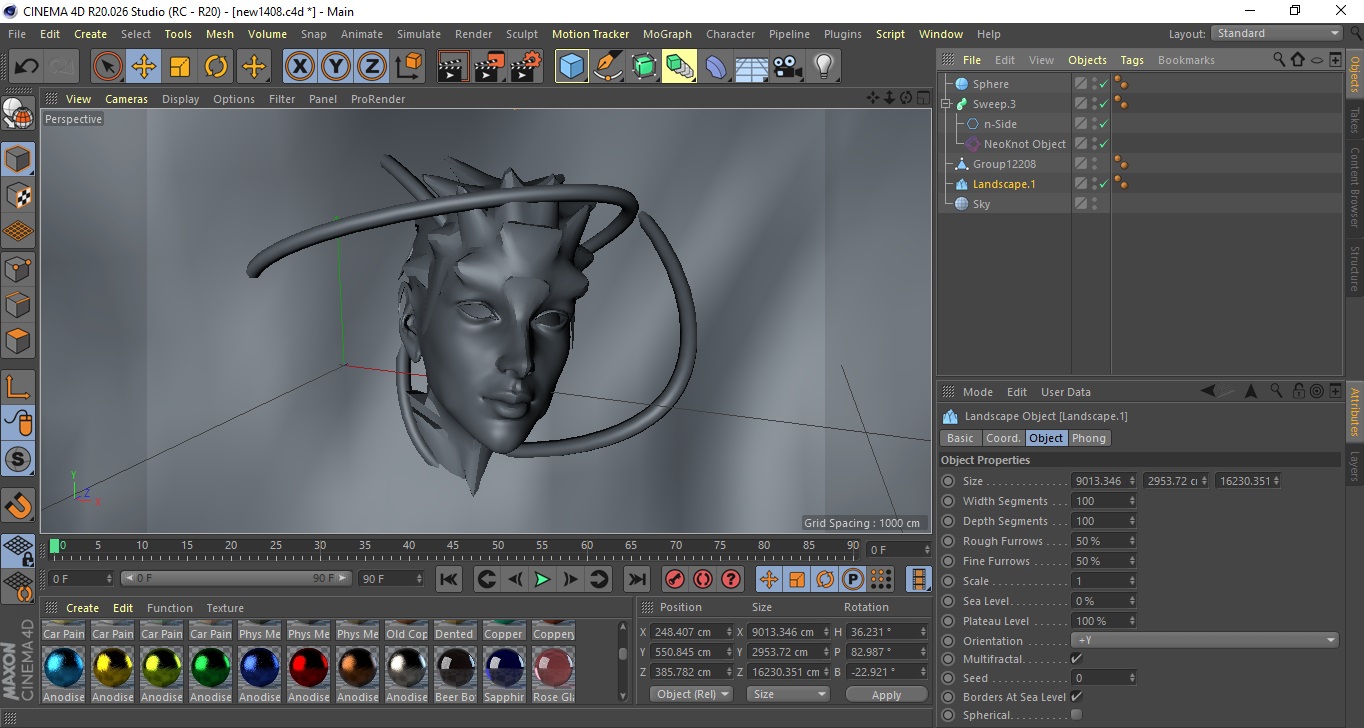
Task: Enable the Spherical checkbox
Action: (1076, 715)
